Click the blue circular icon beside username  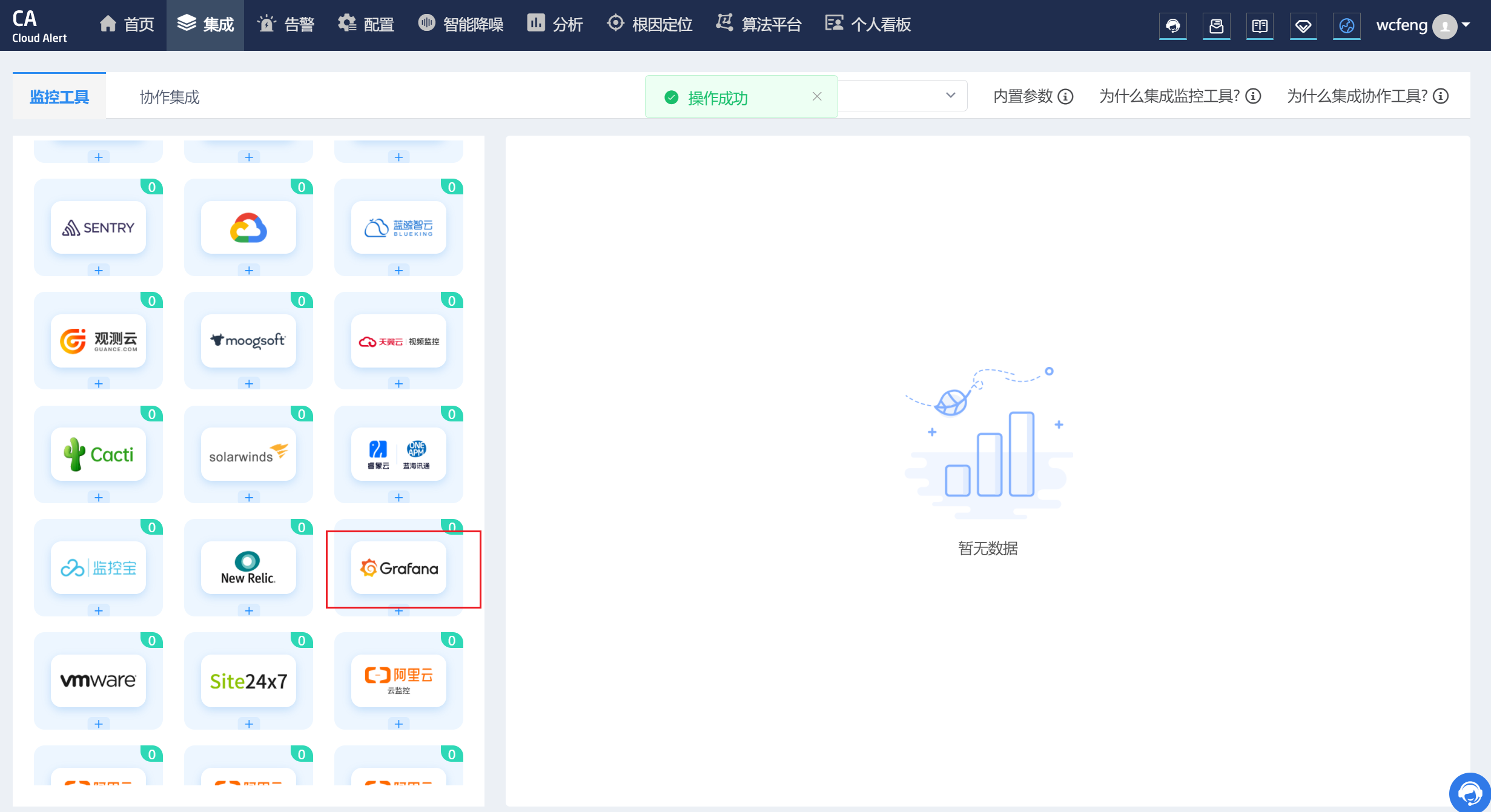tap(1346, 25)
